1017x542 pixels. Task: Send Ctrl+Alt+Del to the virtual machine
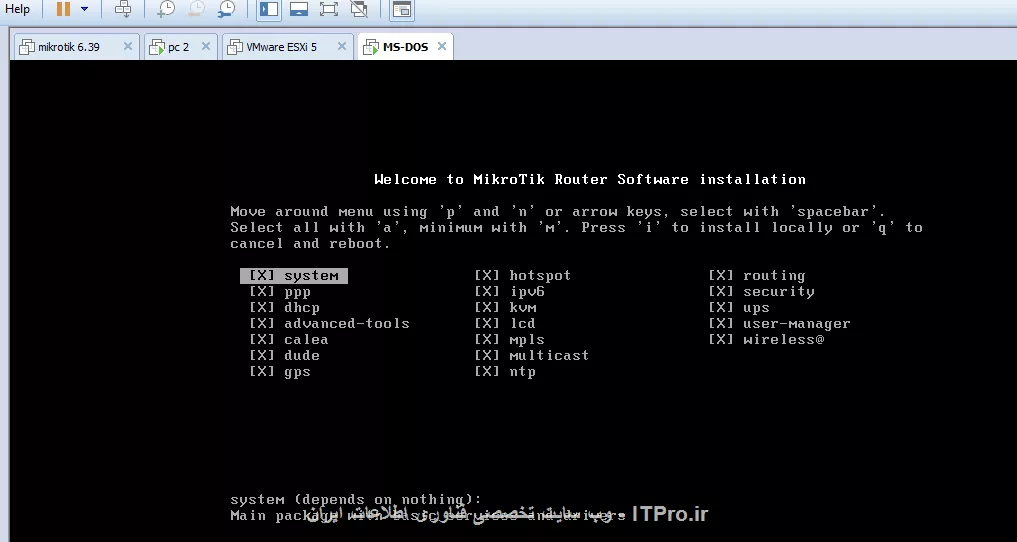pyautogui.click(x=123, y=9)
